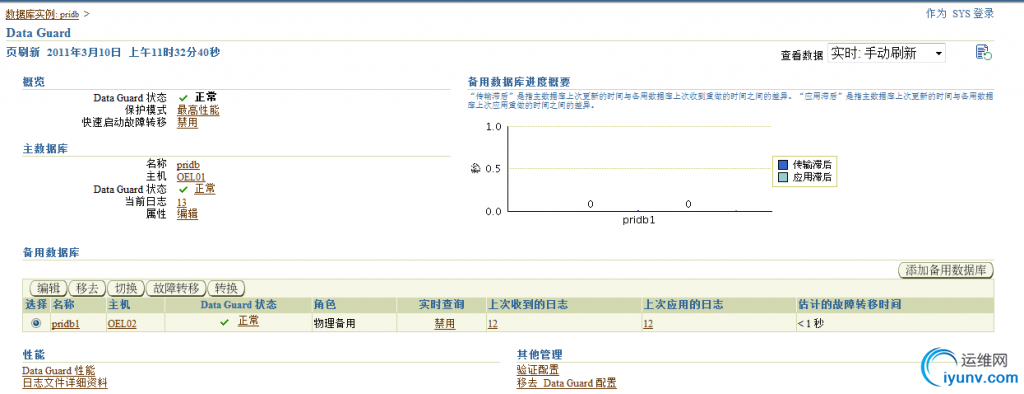Open the Data Guard 性能 link
The height and width of the screenshot is (394, 1024).
click(x=58, y=370)
